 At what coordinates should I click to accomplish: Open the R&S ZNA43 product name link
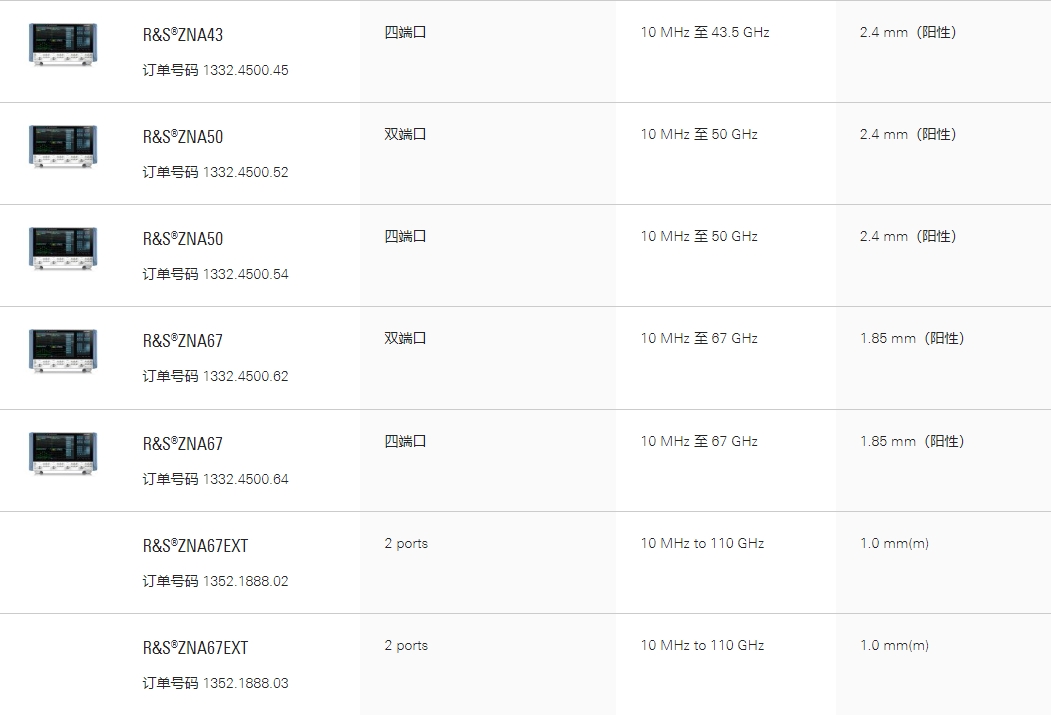pos(182,35)
